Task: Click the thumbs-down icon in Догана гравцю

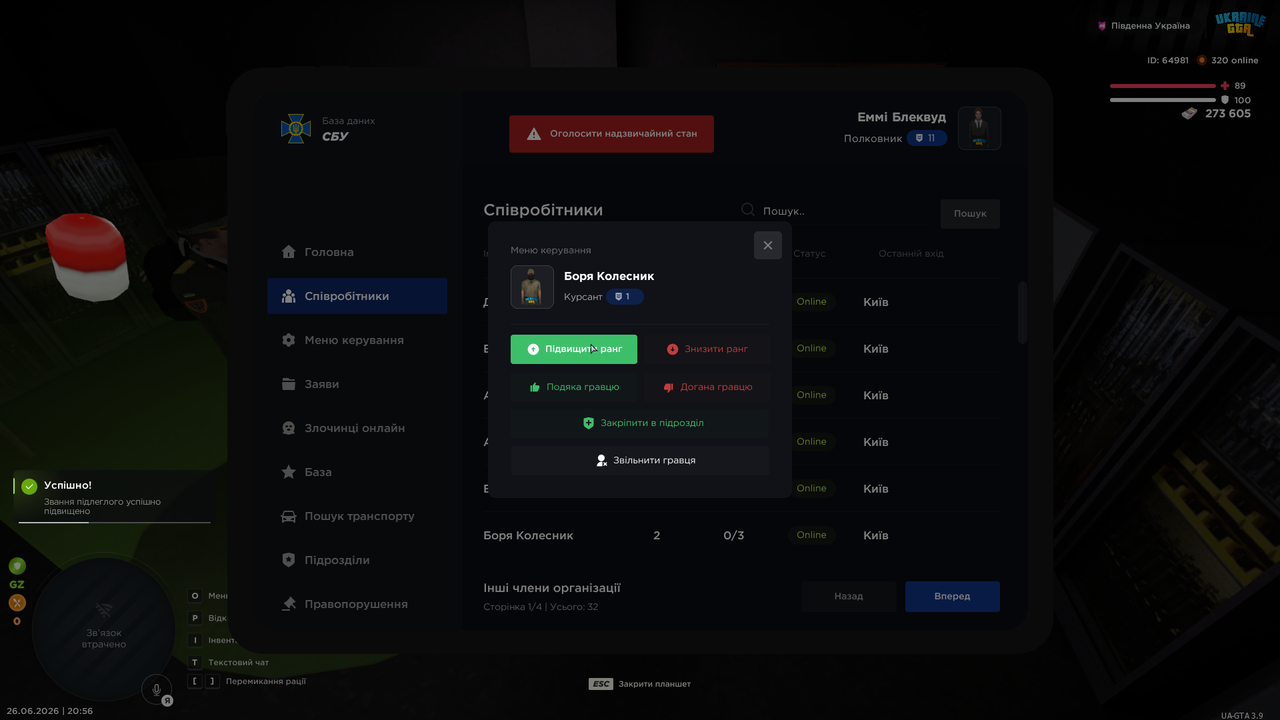Action: click(x=669, y=387)
